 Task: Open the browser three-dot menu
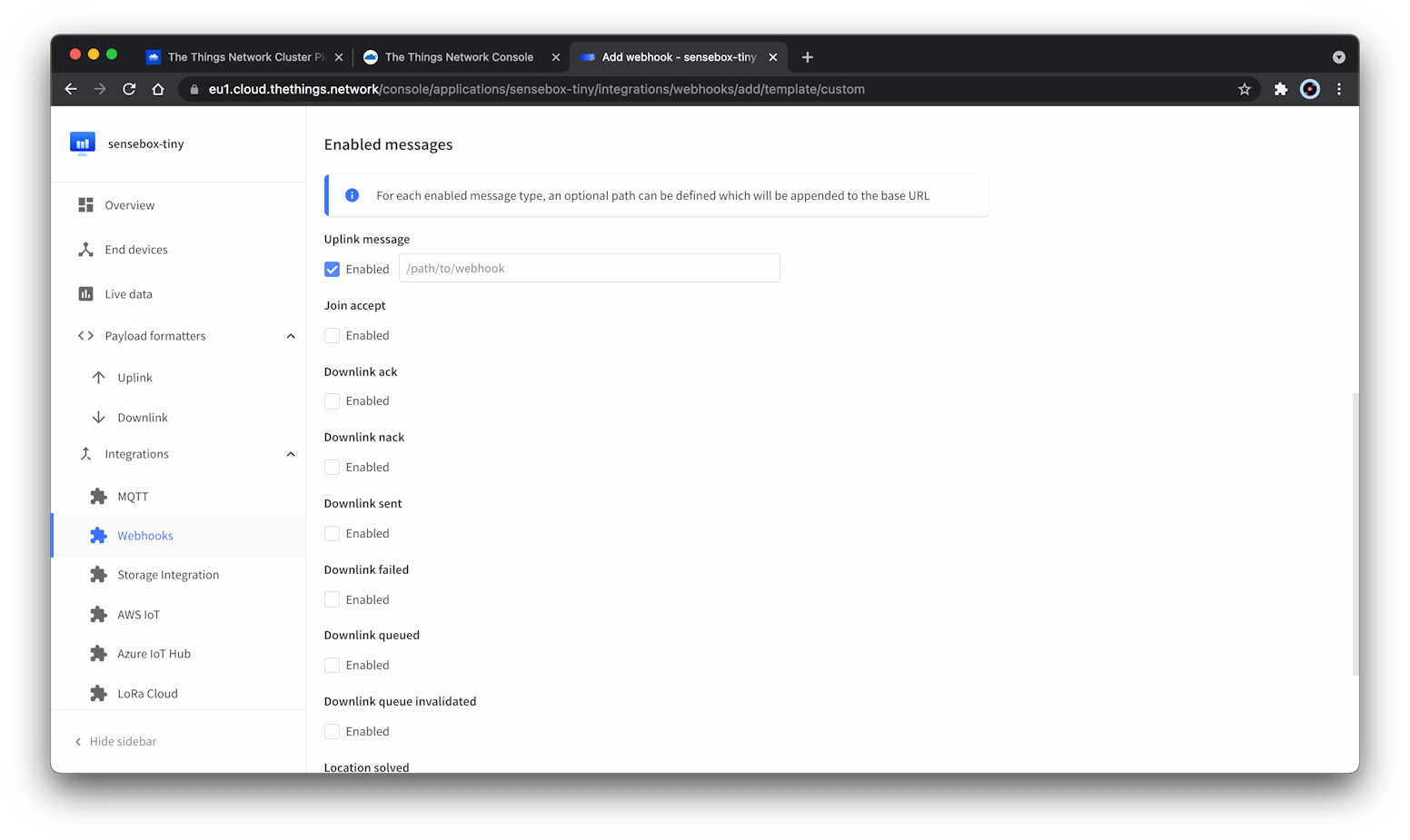[1339, 89]
